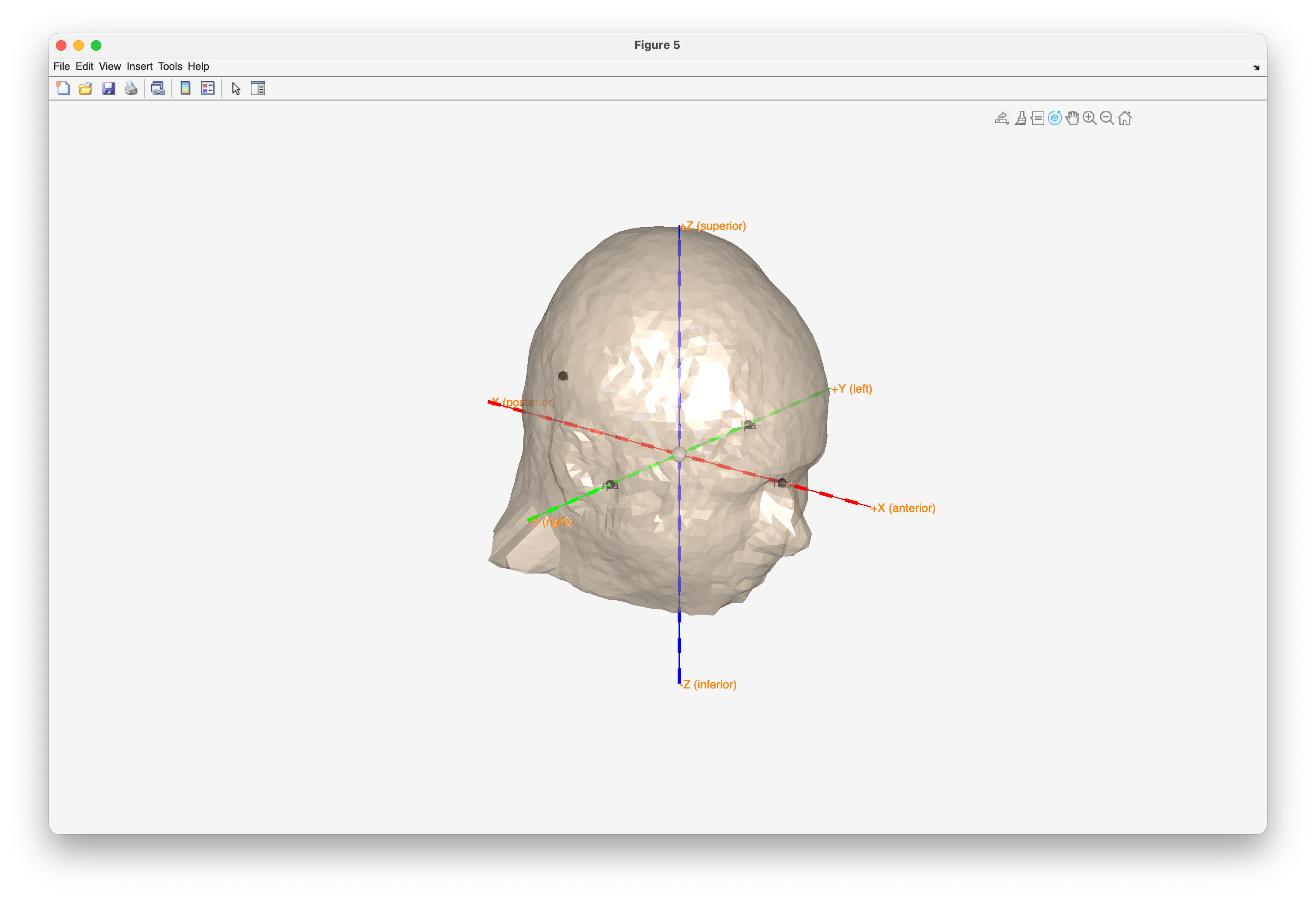The width and height of the screenshot is (1316, 899).
Task: Open the Property Inspector icon
Action: (x=258, y=88)
